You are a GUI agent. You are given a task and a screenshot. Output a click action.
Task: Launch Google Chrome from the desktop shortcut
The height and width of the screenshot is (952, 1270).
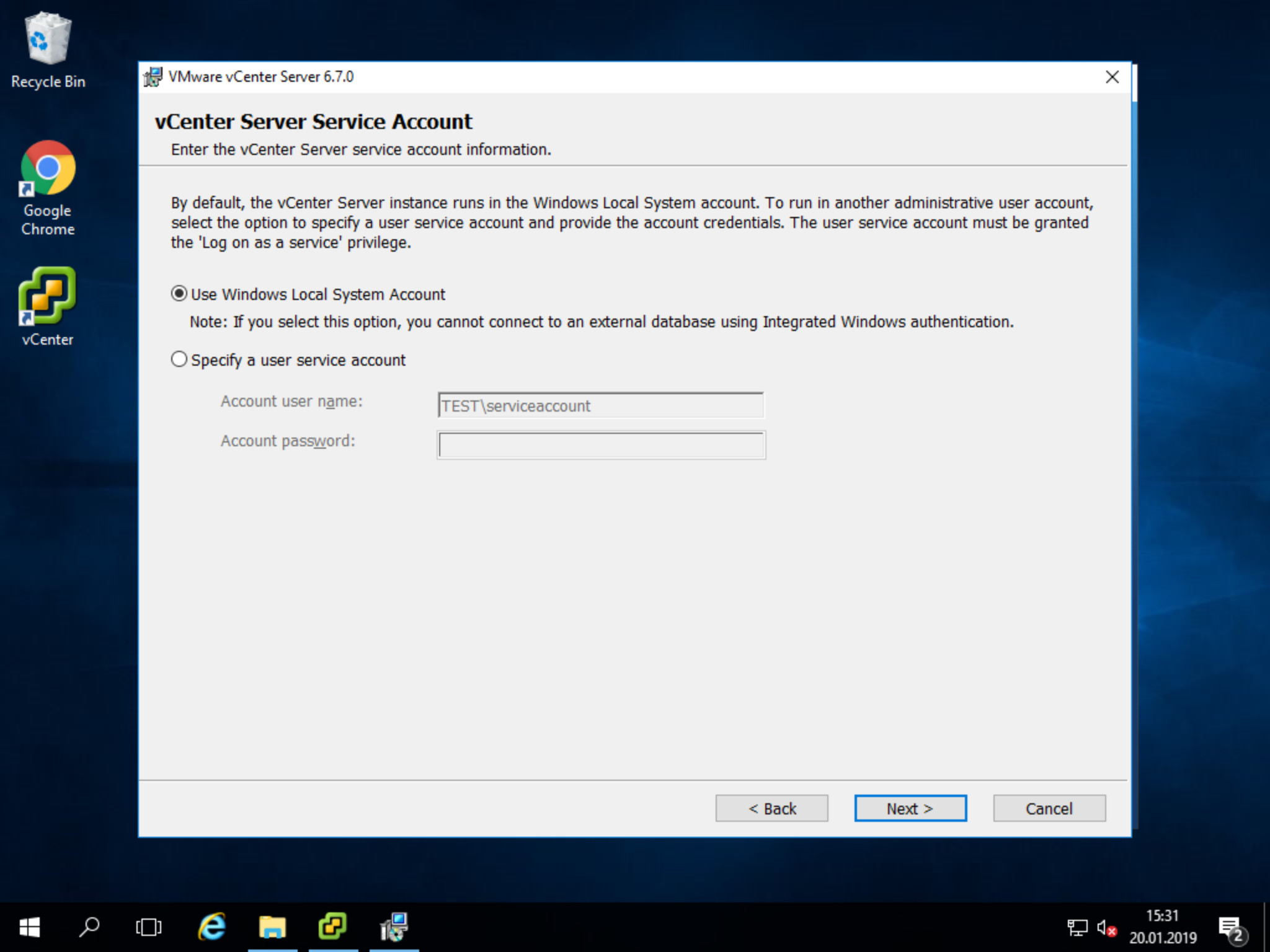tap(48, 186)
